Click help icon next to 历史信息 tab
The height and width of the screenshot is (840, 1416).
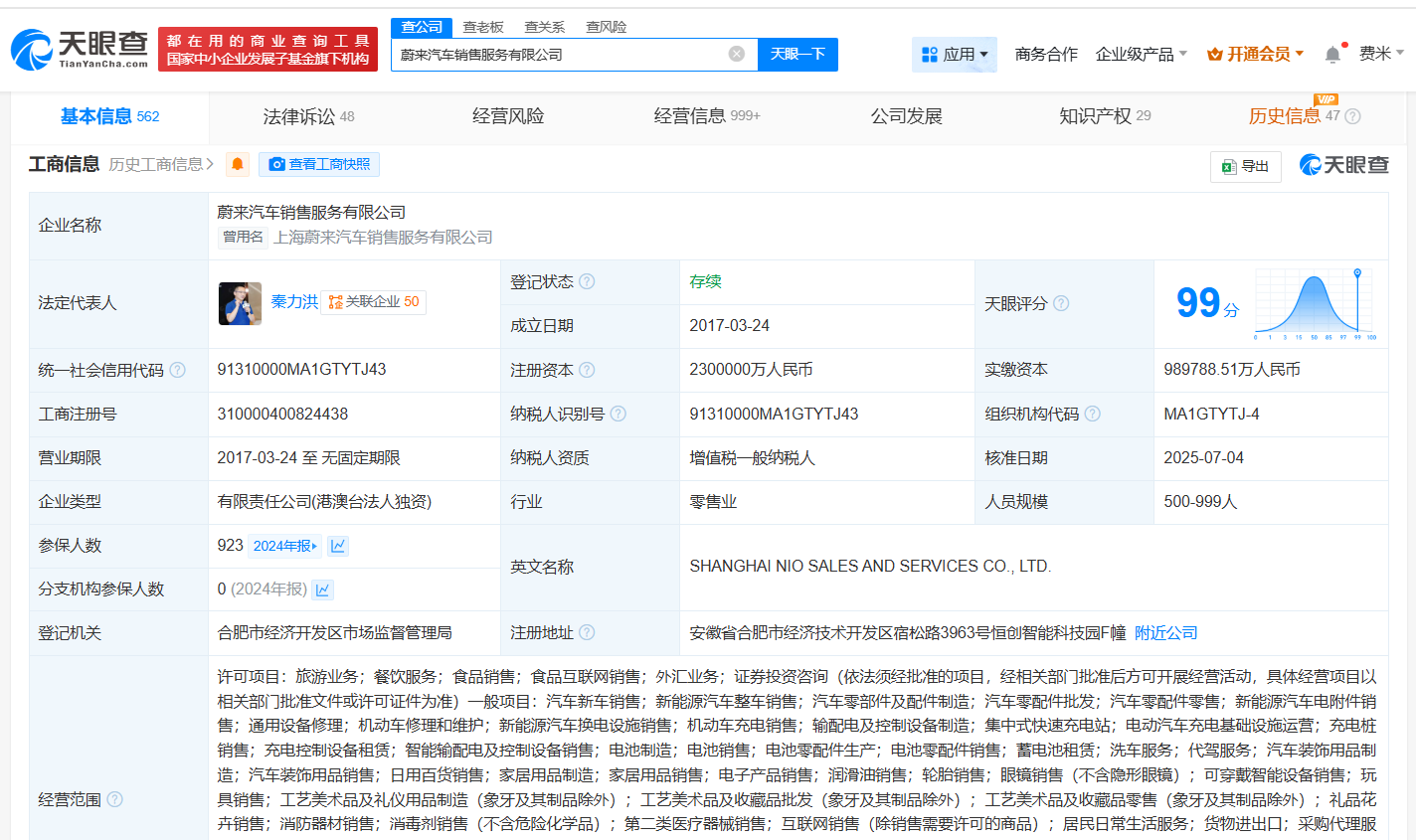pos(1352,116)
